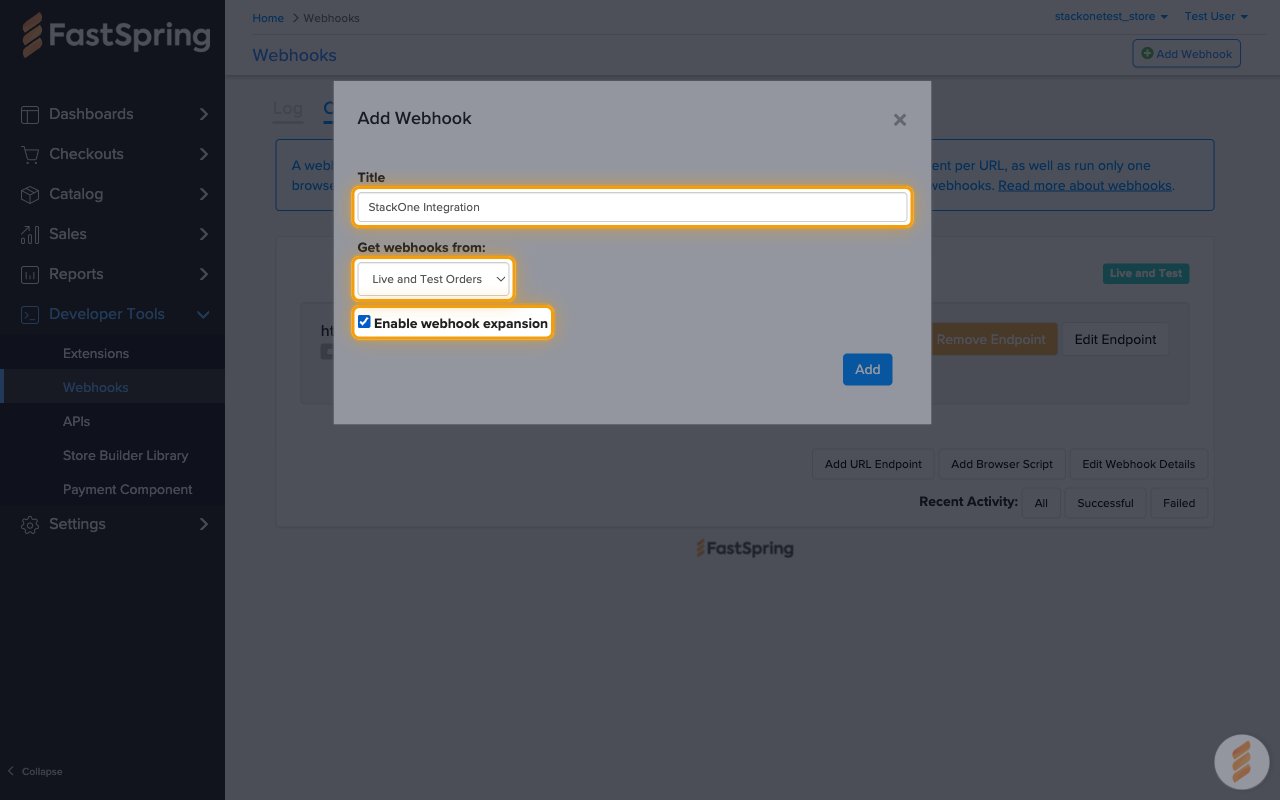Open the Test User menu
Image resolution: width=1280 pixels, height=800 pixels.
click(x=1216, y=16)
